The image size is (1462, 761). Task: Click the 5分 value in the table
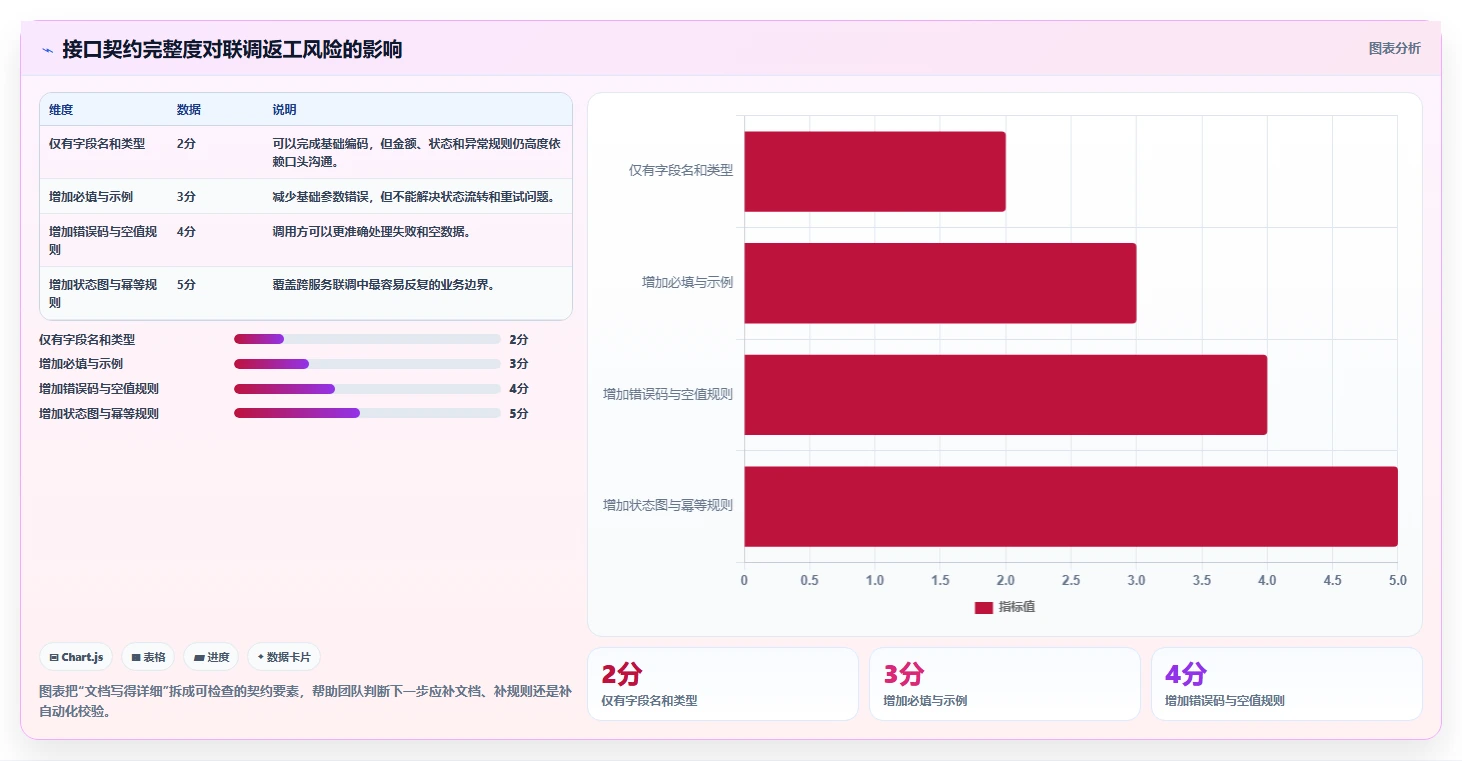(186, 285)
